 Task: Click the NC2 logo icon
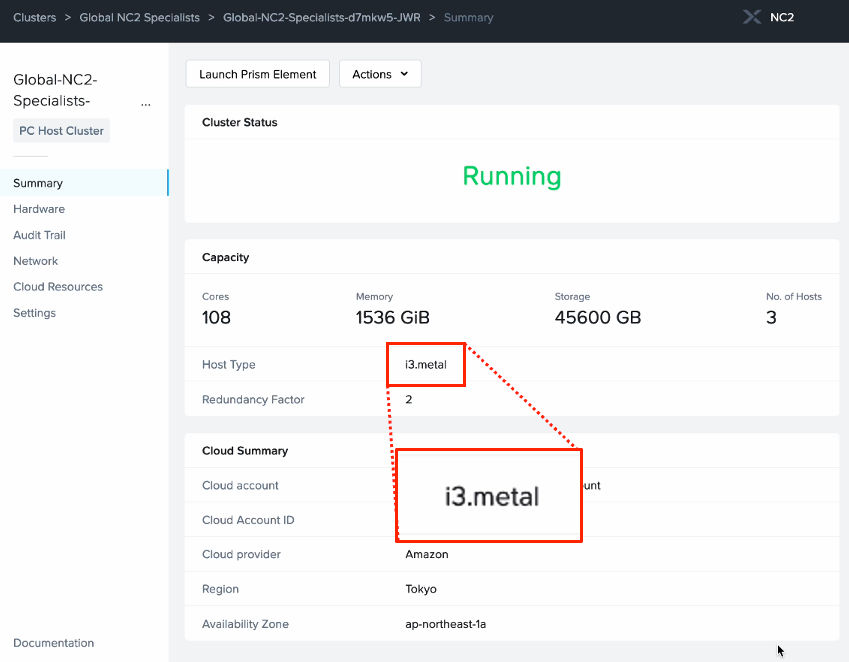tap(752, 17)
